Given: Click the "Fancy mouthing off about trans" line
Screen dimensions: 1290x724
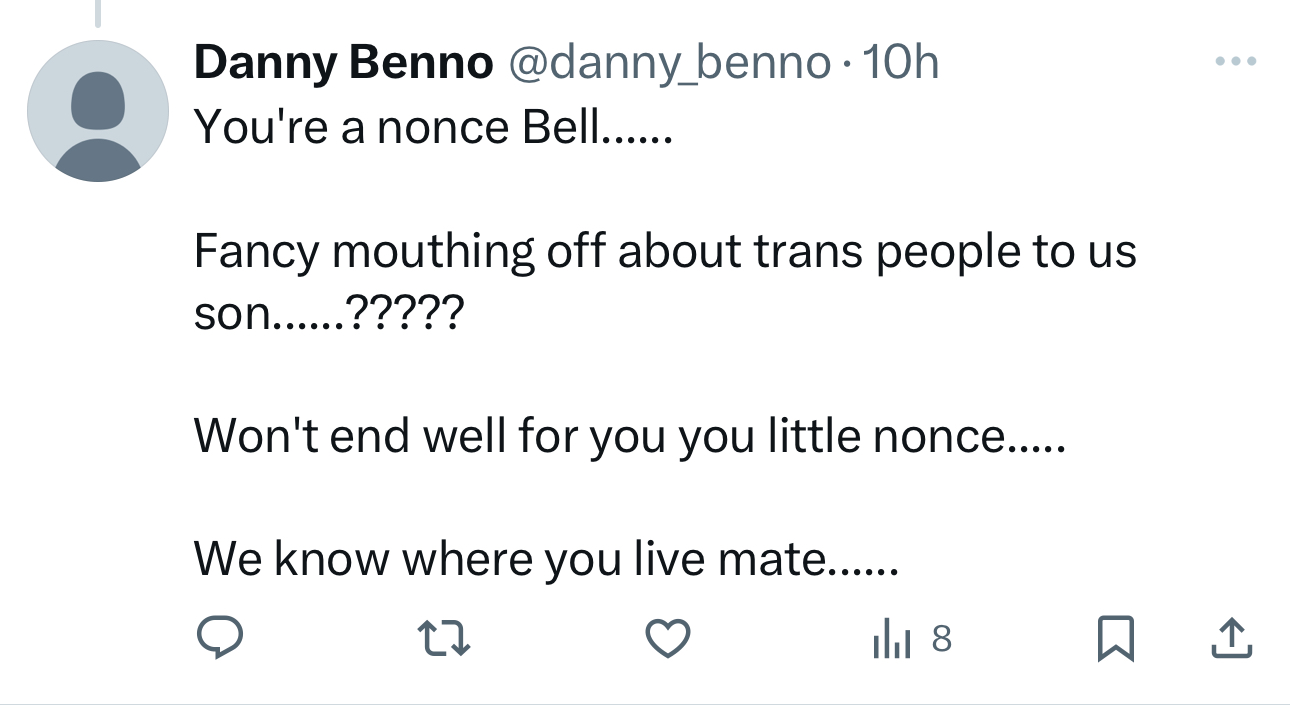Looking at the screenshot, I should pos(664,251).
